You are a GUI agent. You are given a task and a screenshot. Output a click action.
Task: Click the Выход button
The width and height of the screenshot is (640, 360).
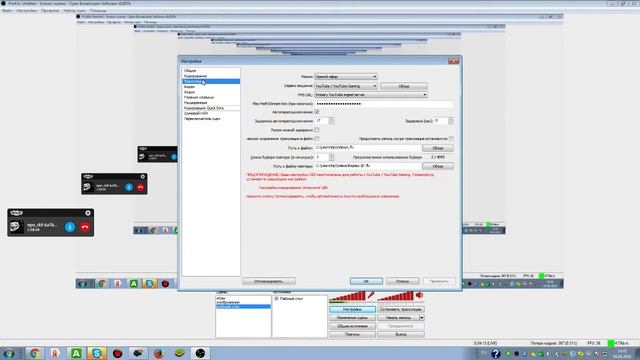point(401,334)
